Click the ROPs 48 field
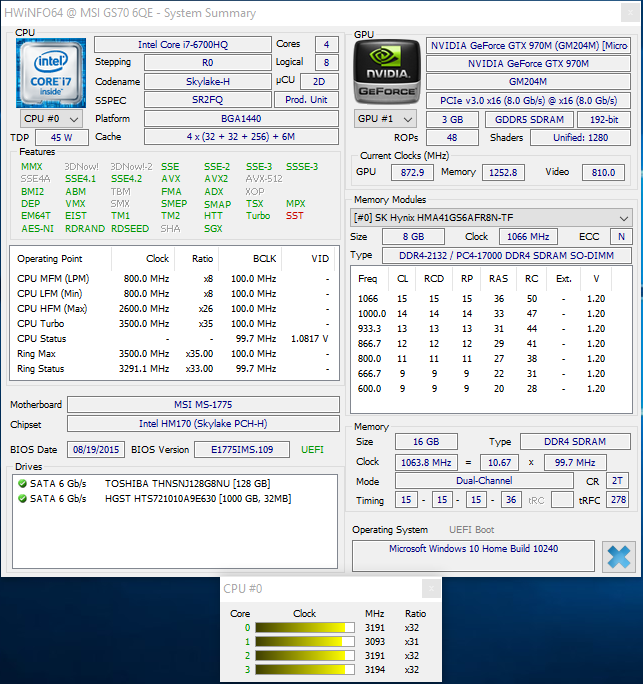 point(452,137)
